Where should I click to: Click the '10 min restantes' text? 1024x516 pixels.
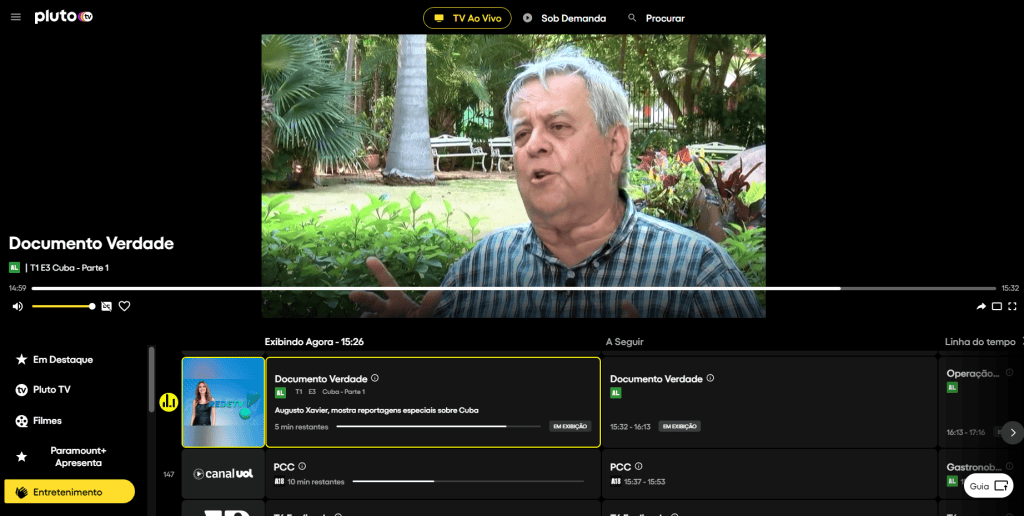315,482
